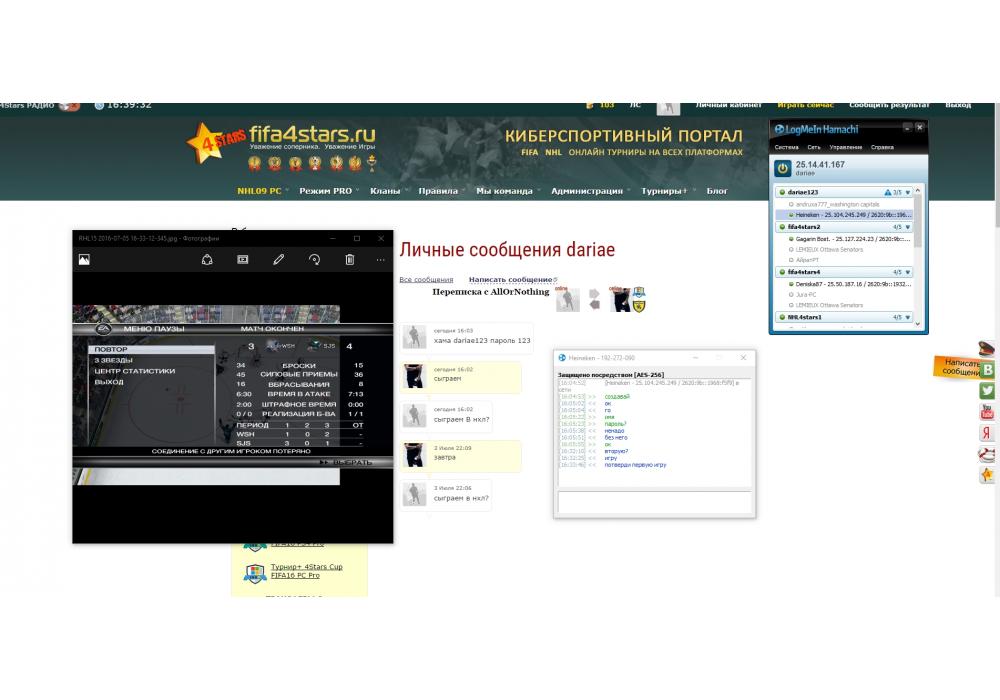The image size is (1000, 700).
Task: Click the Все сообщения link
Action: tap(426, 280)
